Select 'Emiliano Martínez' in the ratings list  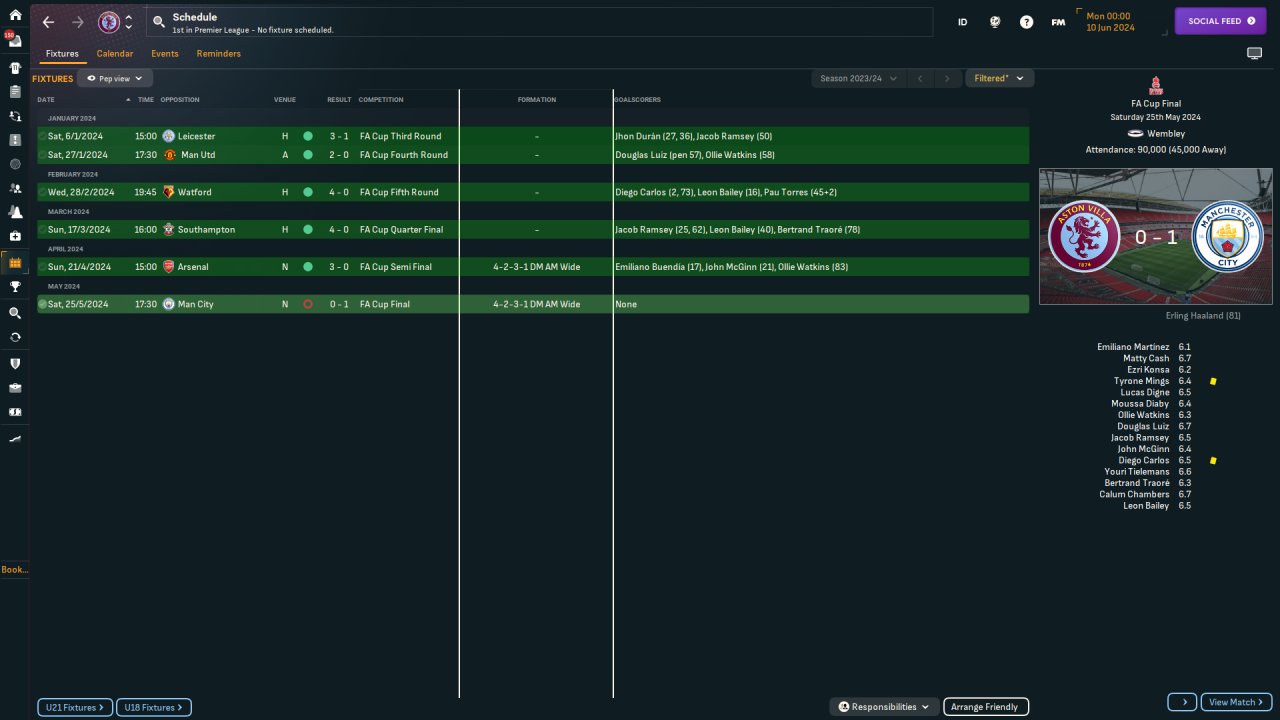coord(1133,347)
